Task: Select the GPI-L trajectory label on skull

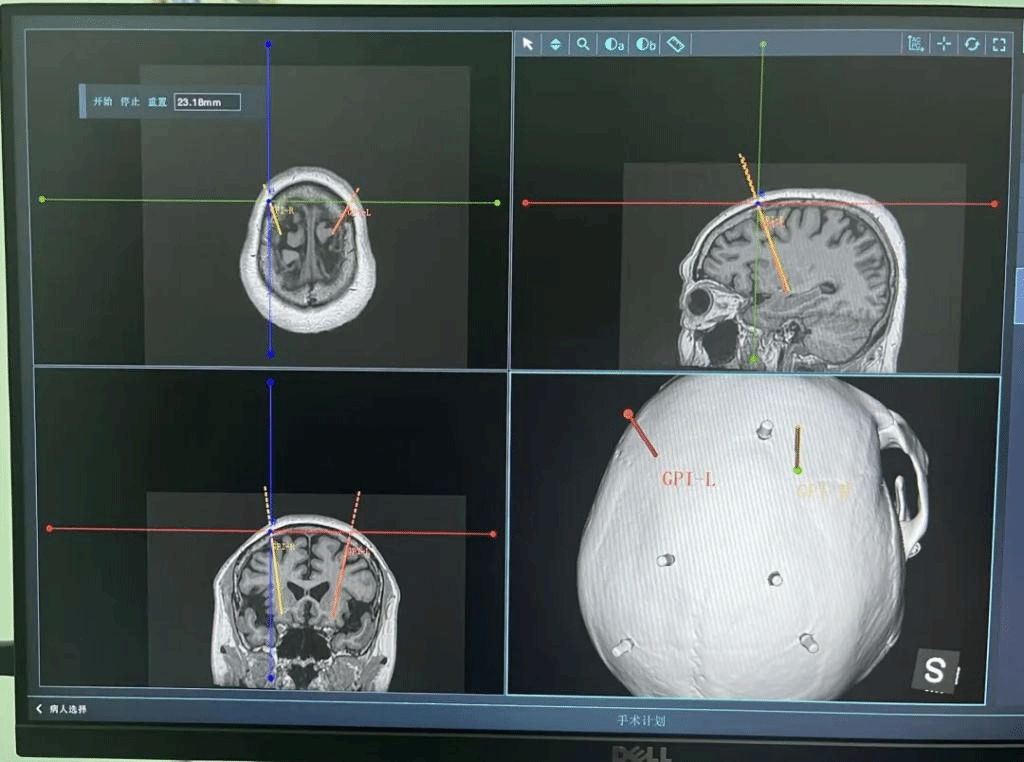Action: click(x=688, y=479)
